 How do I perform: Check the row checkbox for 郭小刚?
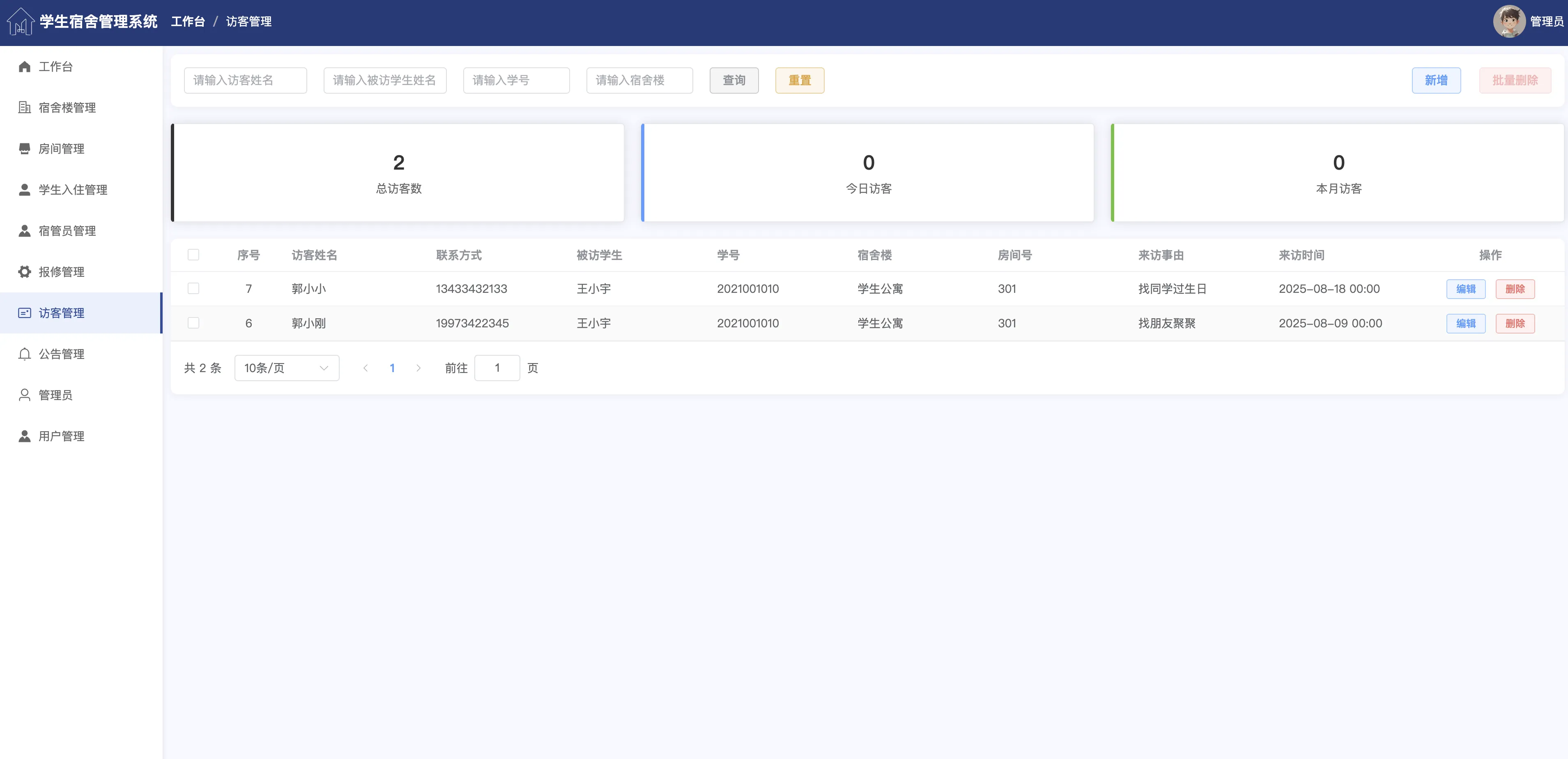(193, 323)
